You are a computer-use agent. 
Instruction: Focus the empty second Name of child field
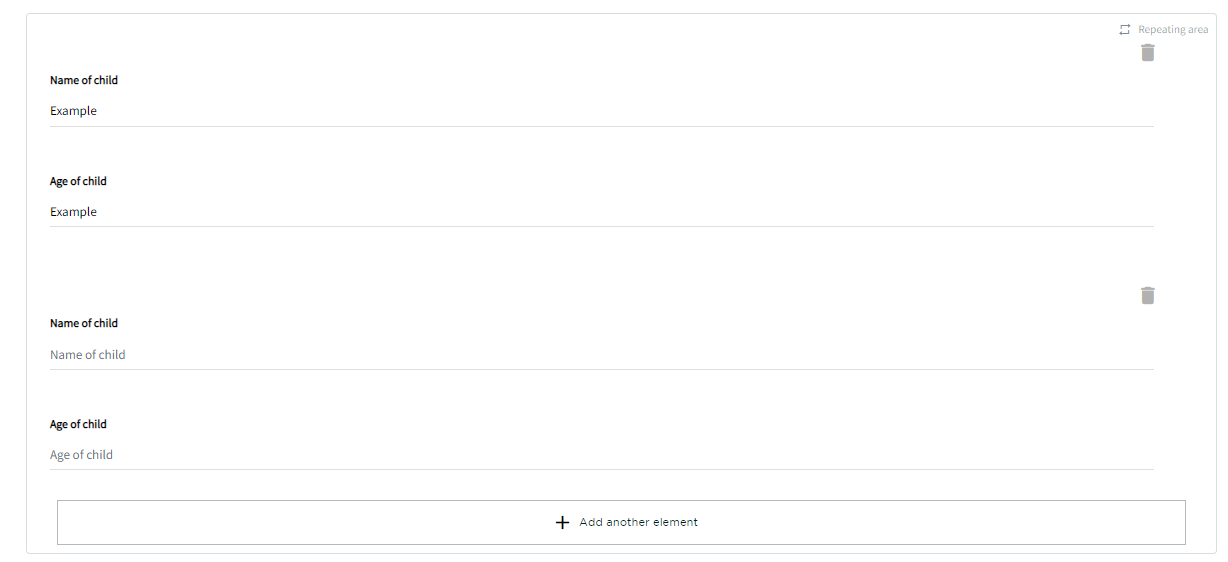[600, 355]
